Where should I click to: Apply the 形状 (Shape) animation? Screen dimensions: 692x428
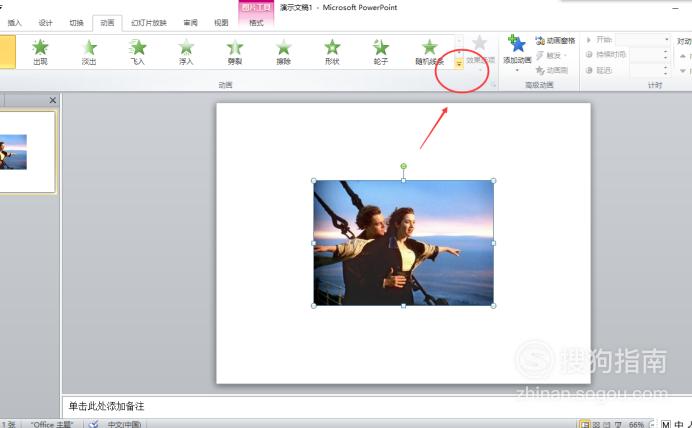(332, 52)
